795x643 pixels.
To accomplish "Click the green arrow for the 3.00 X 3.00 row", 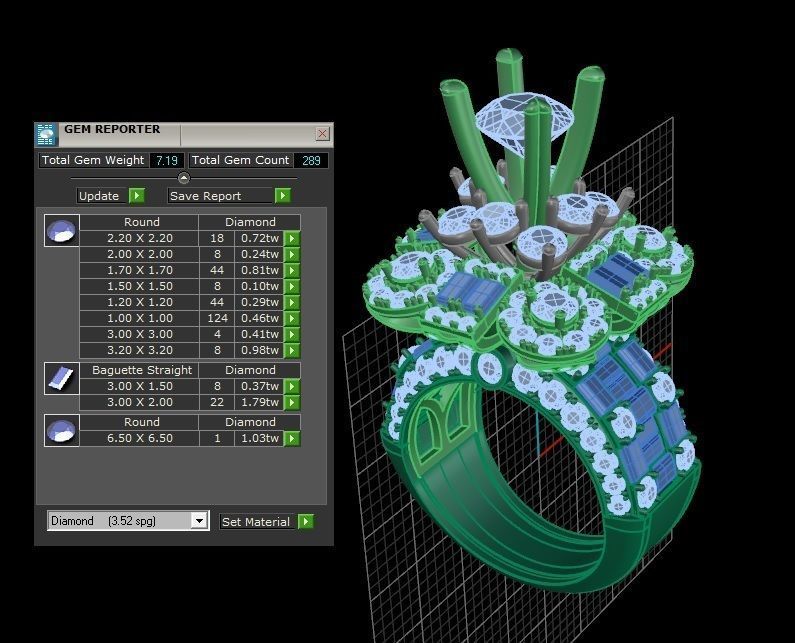I will click(x=292, y=334).
